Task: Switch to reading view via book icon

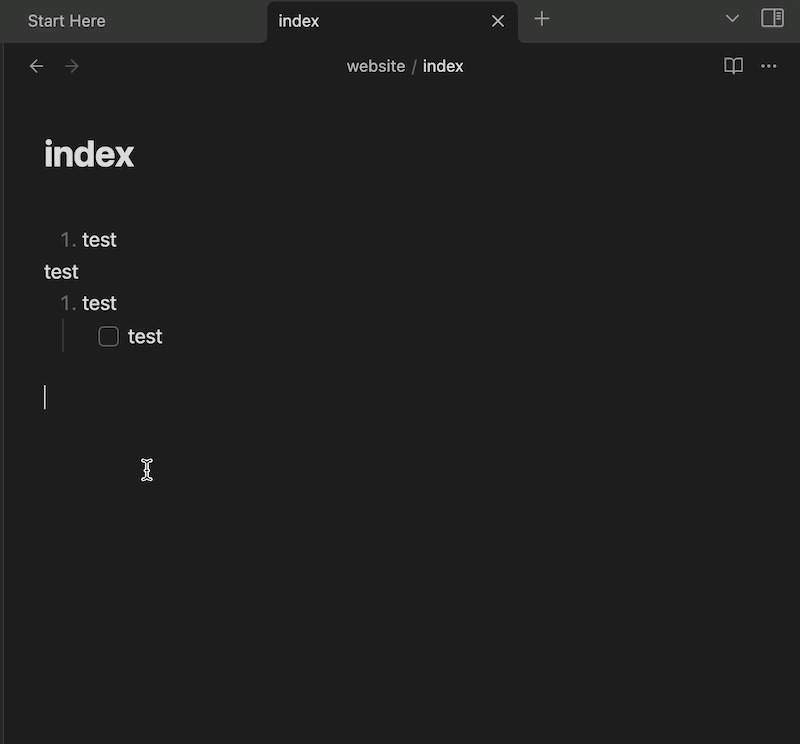Action: tap(733, 66)
